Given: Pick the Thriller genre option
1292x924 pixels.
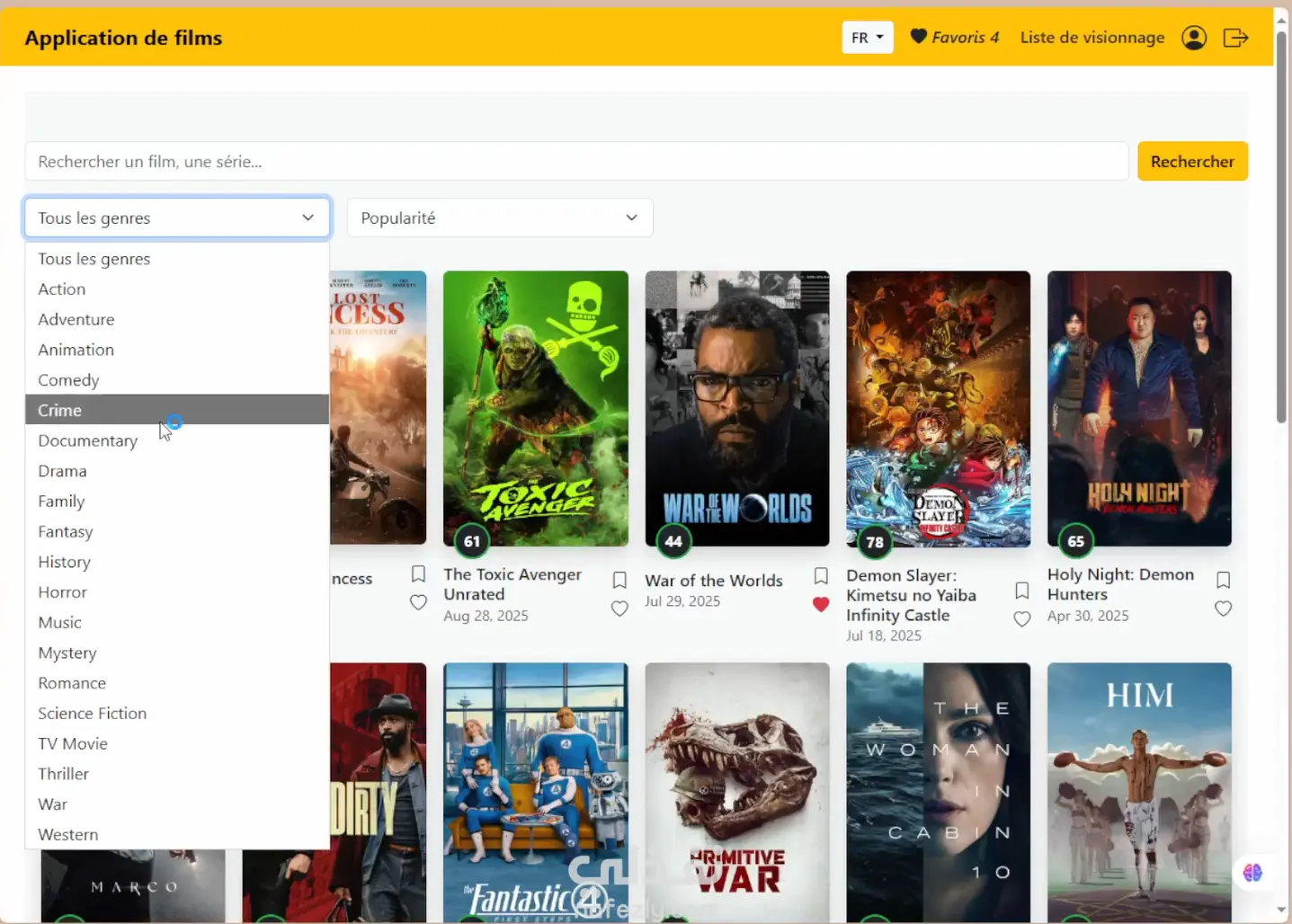Looking at the screenshot, I should click(x=177, y=774).
